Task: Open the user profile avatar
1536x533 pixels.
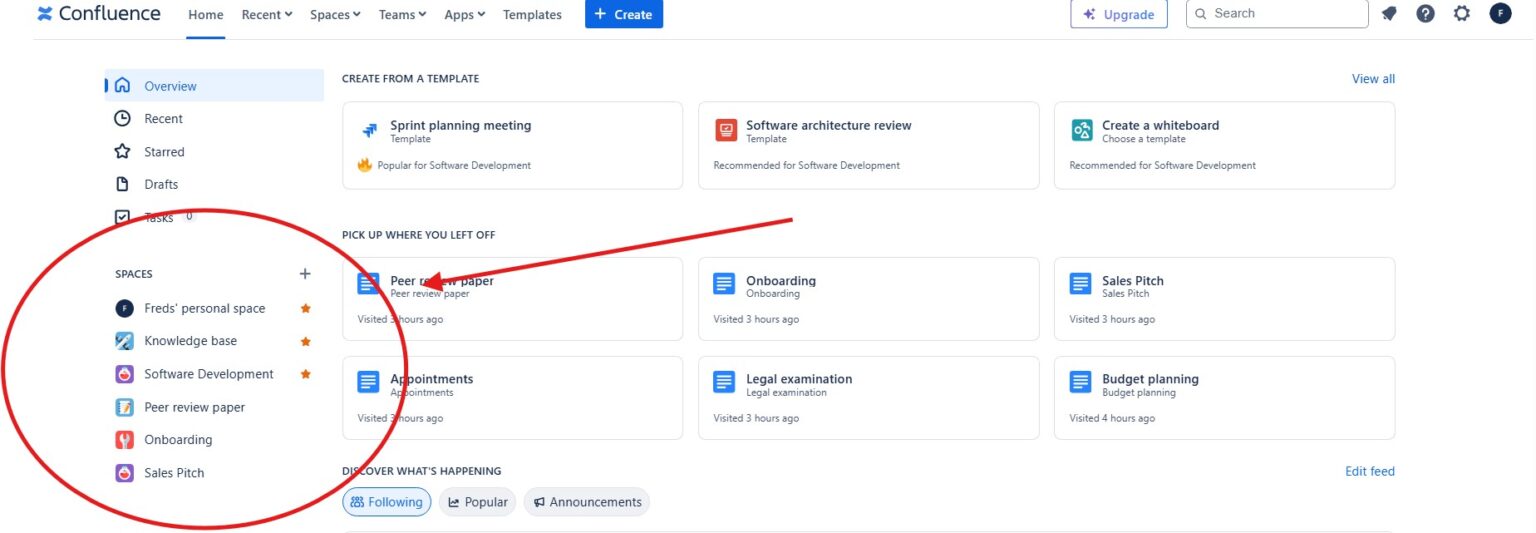Action: pyautogui.click(x=1500, y=14)
